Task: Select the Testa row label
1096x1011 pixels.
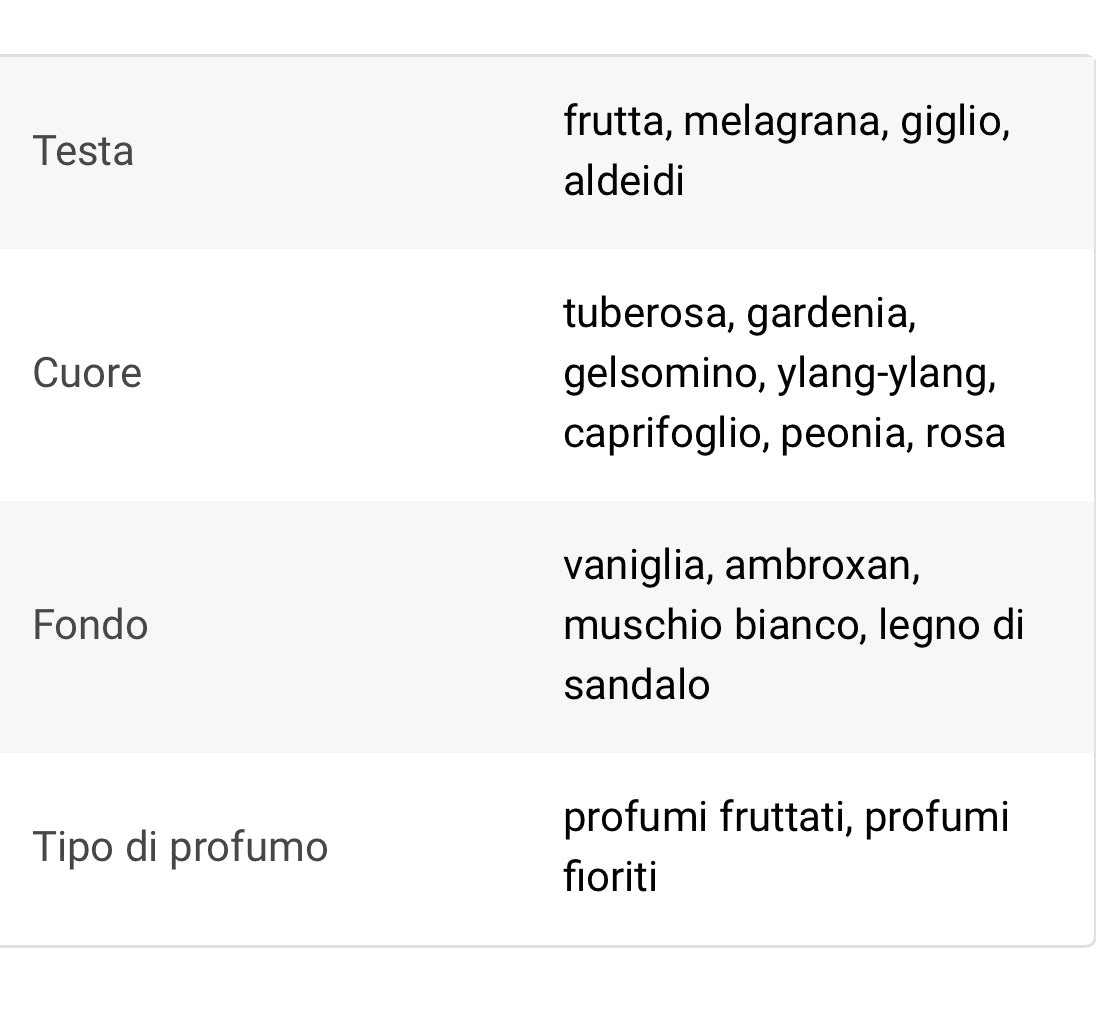Action: [x=83, y=151]
